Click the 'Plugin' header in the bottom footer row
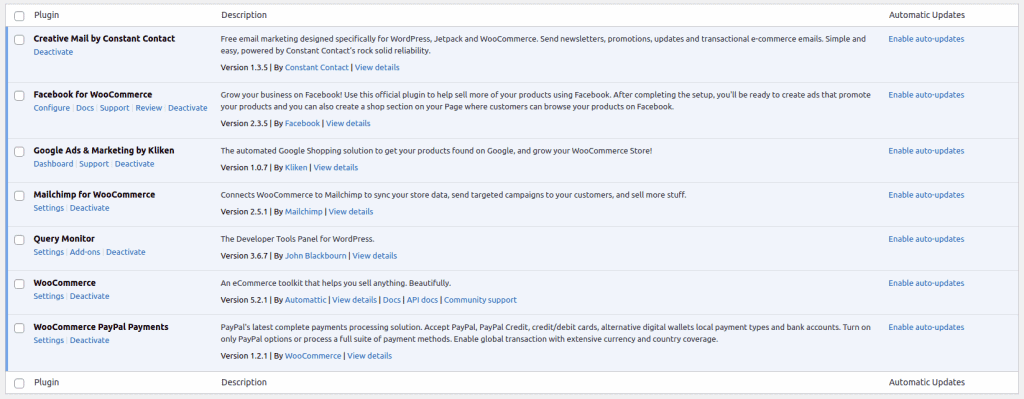The height and width of the screenshot is (399, 1024). coord(46,383)
